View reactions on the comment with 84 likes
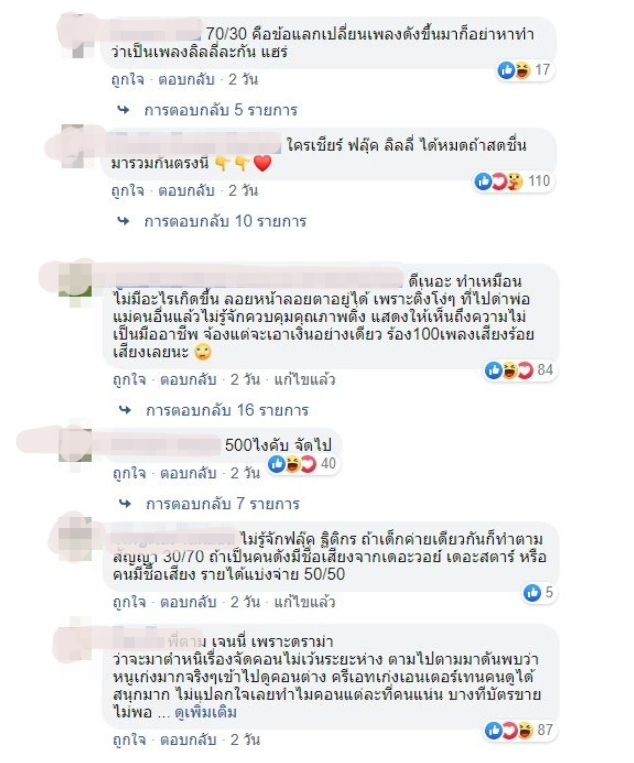The width and height of the screenshot is (634, 763). pos(519,370)
